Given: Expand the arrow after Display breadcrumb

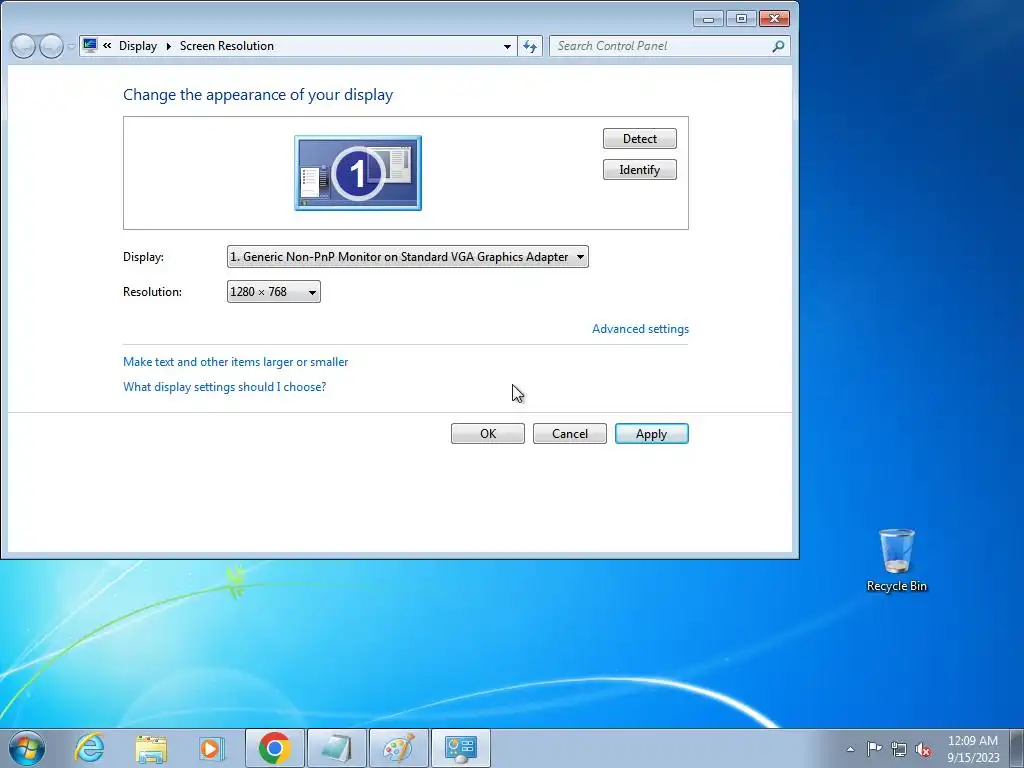Looking at the screenshot, I should coord(168,46).
